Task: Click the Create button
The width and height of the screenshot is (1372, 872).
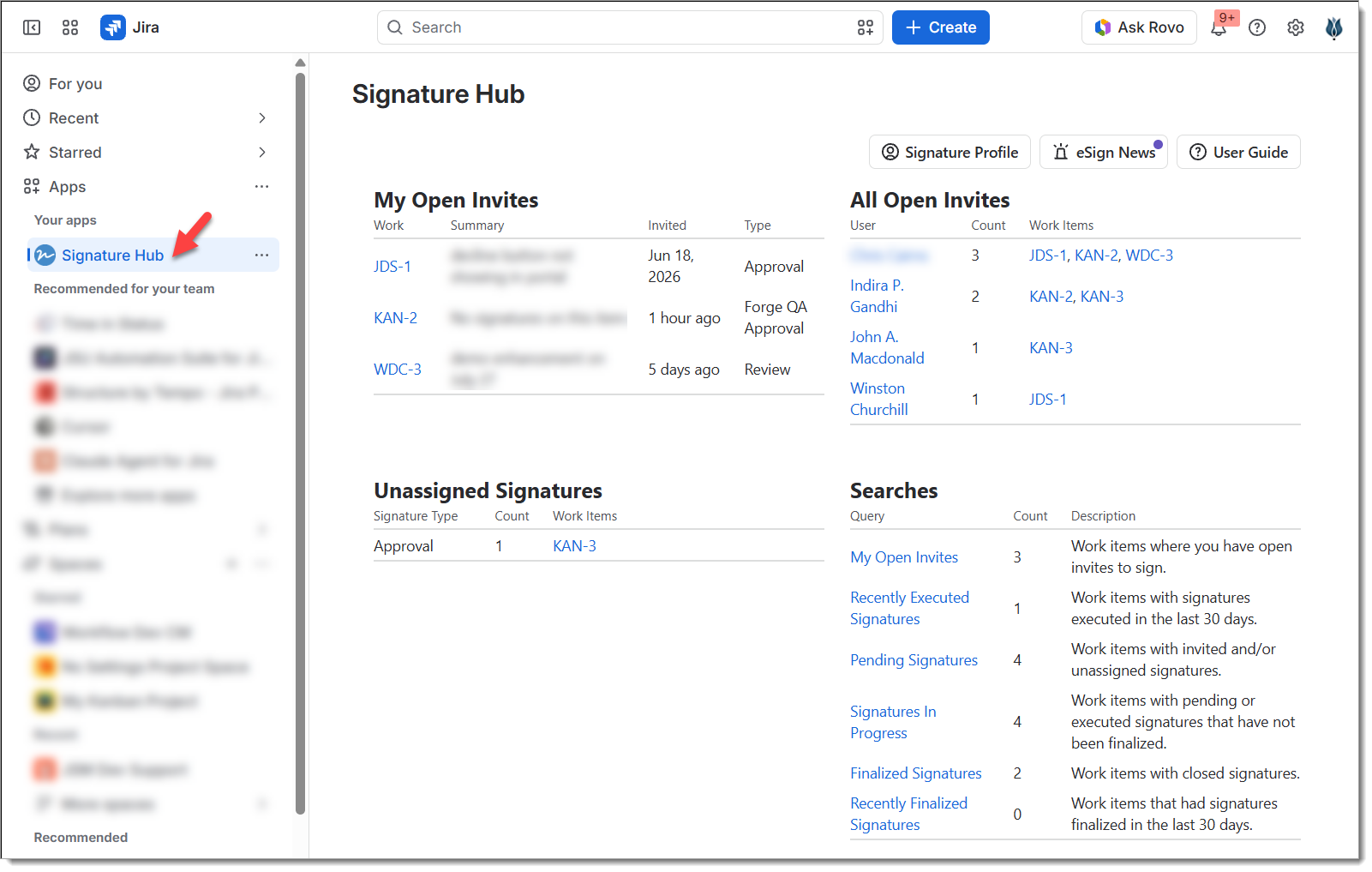Action: coord(940,27)
